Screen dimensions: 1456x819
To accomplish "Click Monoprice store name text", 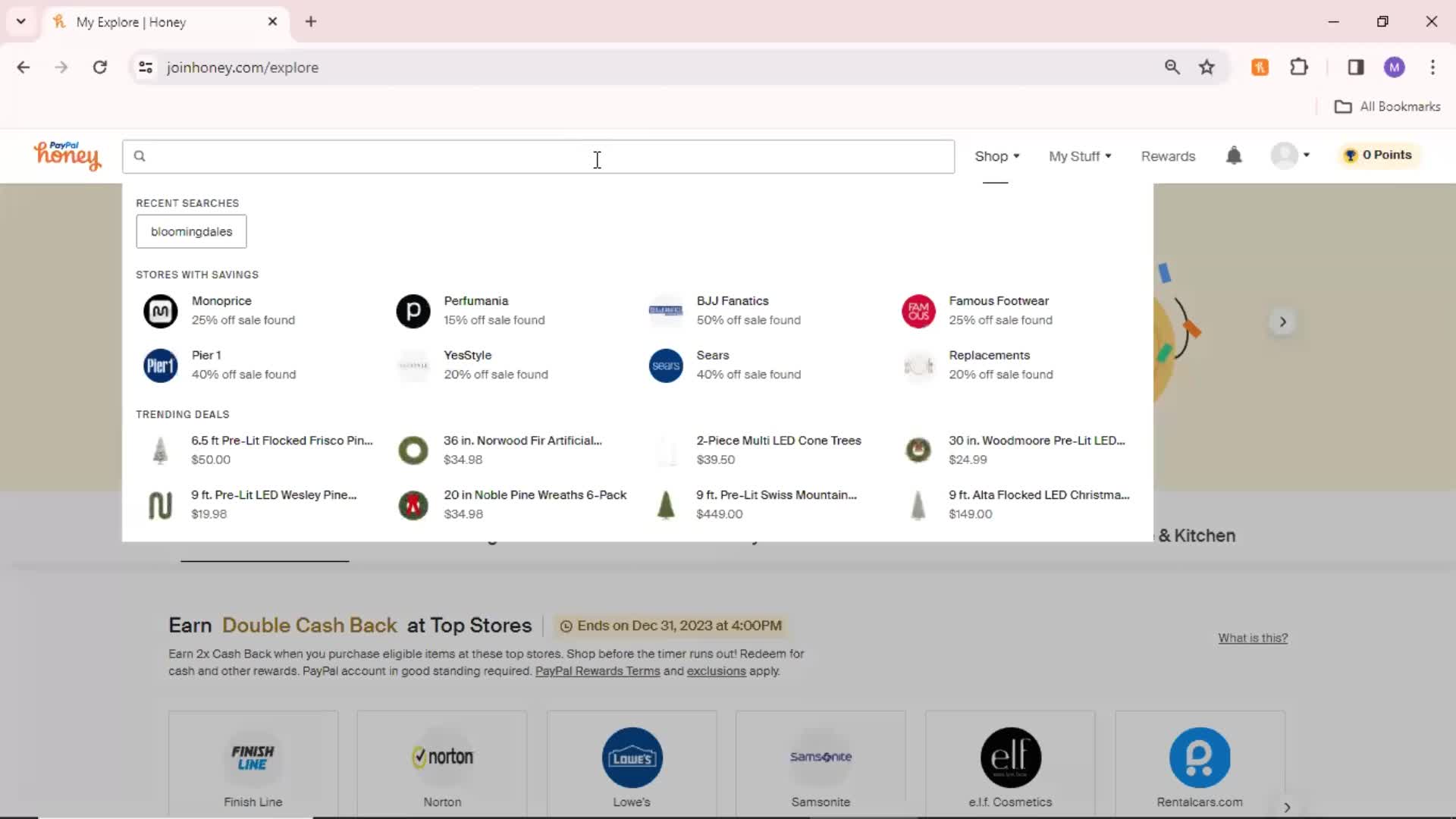I will tap(221, 301).
